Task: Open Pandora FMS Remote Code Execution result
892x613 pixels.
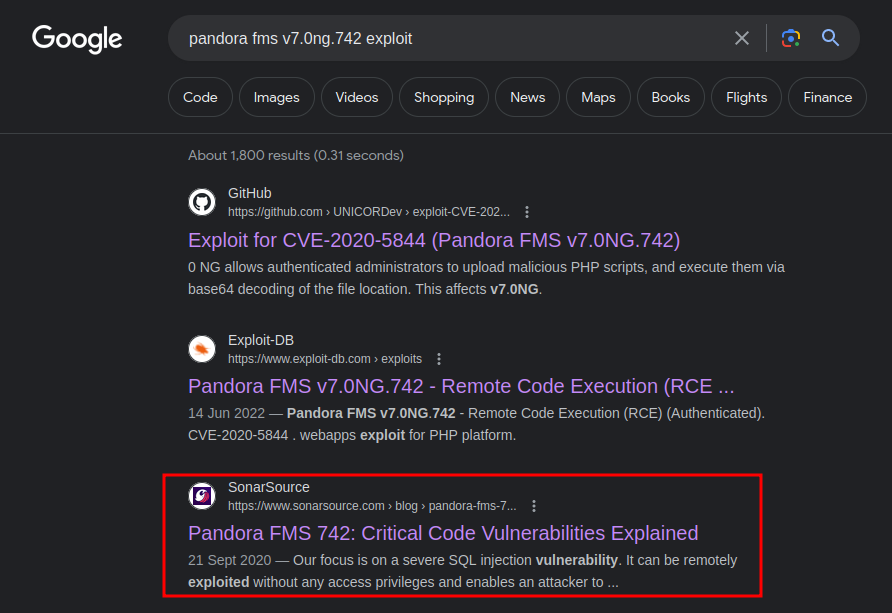Action: coord(461,386)
